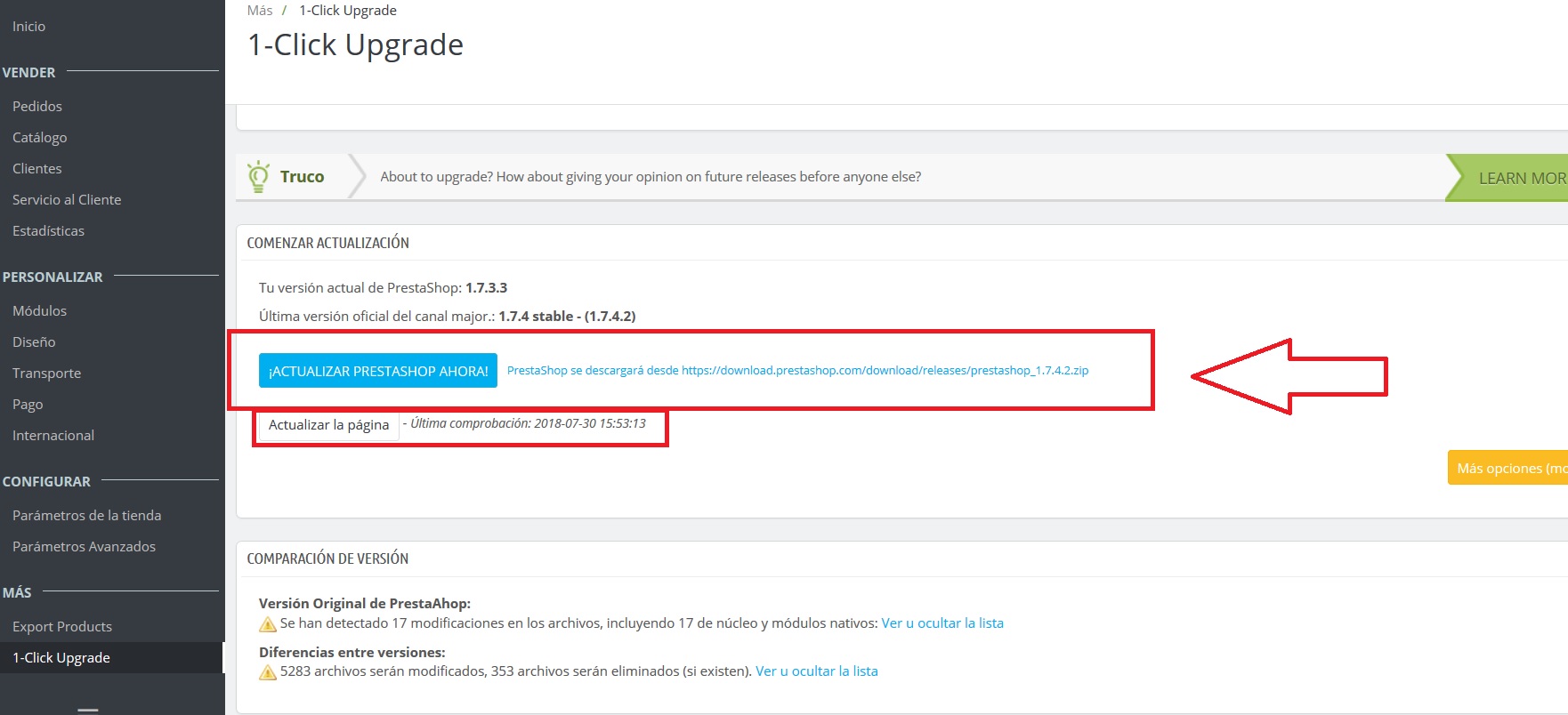
Task: Click Última comprobación timestamp text
Action: pyautogui.click(x=529, y=423)
